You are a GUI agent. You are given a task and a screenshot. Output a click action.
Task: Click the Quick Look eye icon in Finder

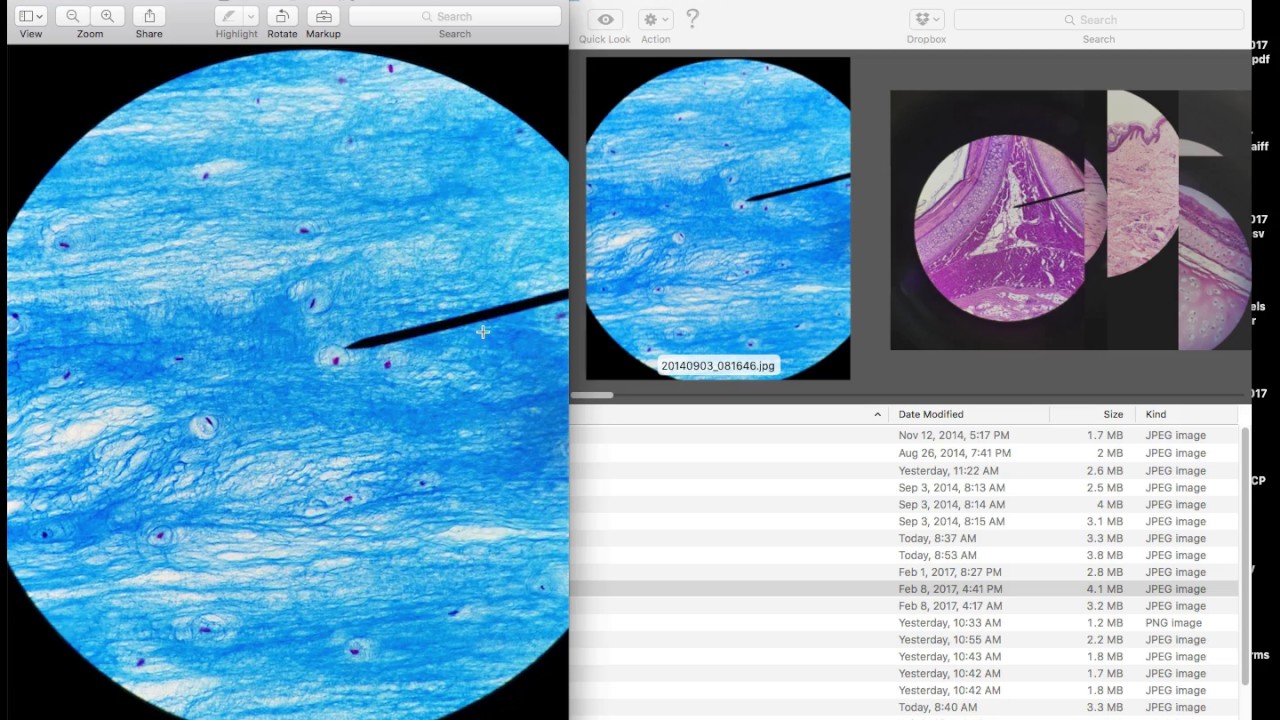(604, 20)
